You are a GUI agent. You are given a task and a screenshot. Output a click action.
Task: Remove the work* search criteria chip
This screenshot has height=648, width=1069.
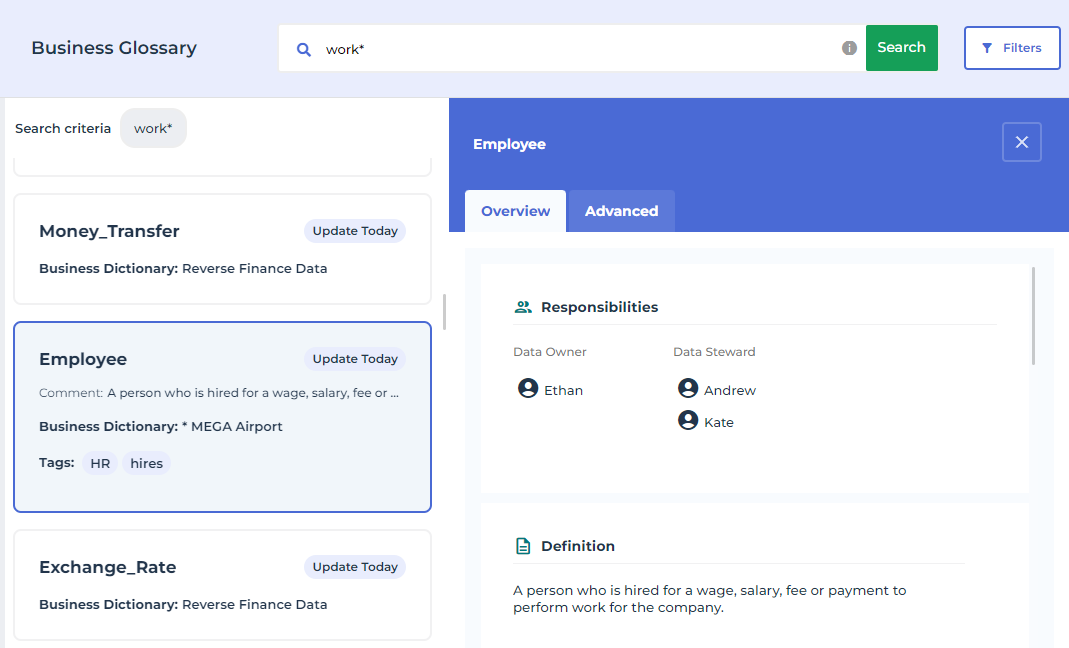(x=153, y=128)
